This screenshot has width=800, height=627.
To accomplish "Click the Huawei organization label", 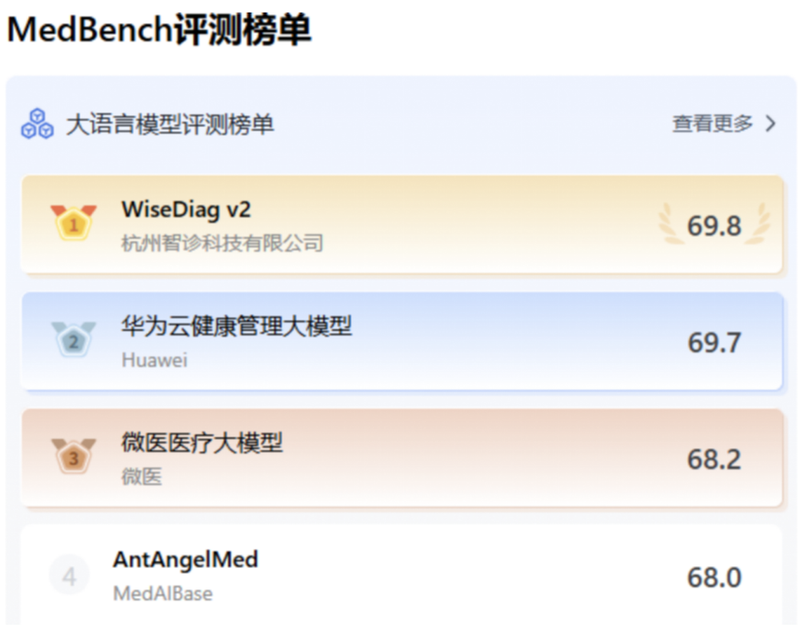I will point(154,360).
